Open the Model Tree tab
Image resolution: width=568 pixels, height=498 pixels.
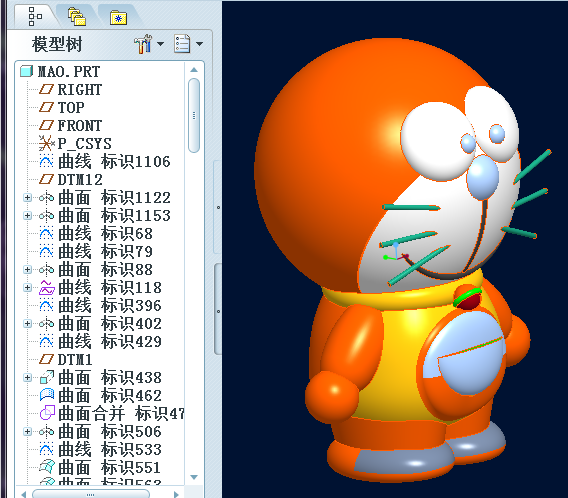(35, 16)
